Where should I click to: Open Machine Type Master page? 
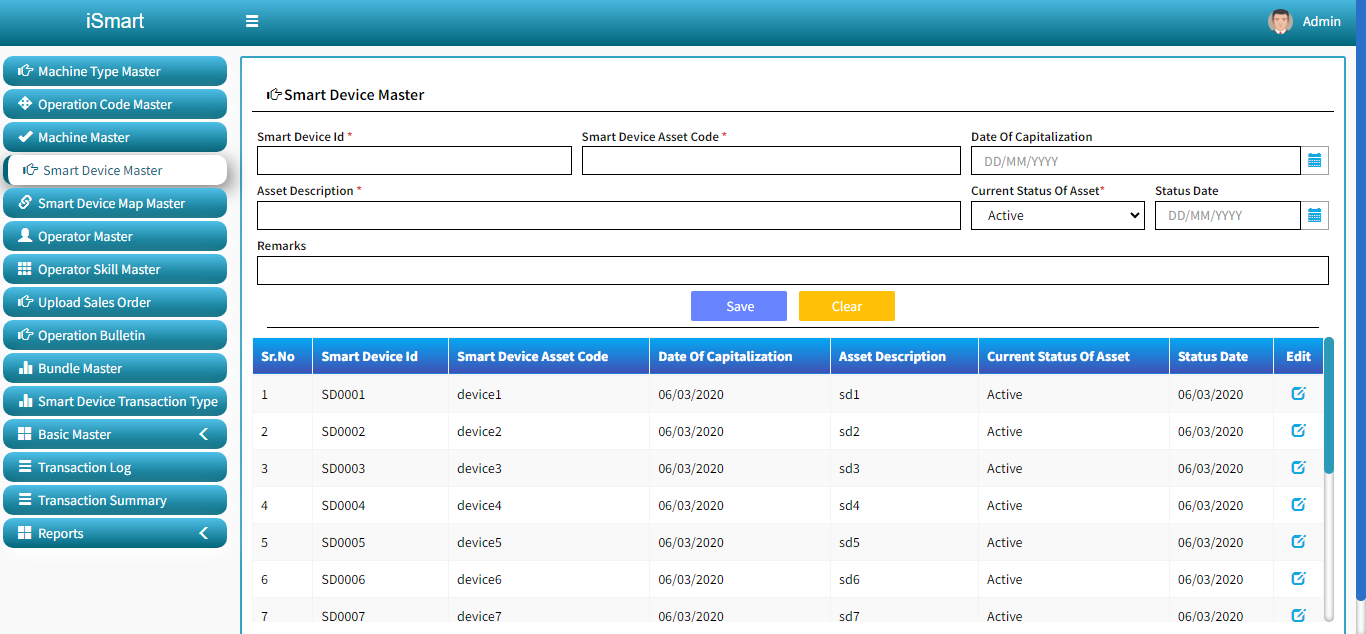coord(115,71)
